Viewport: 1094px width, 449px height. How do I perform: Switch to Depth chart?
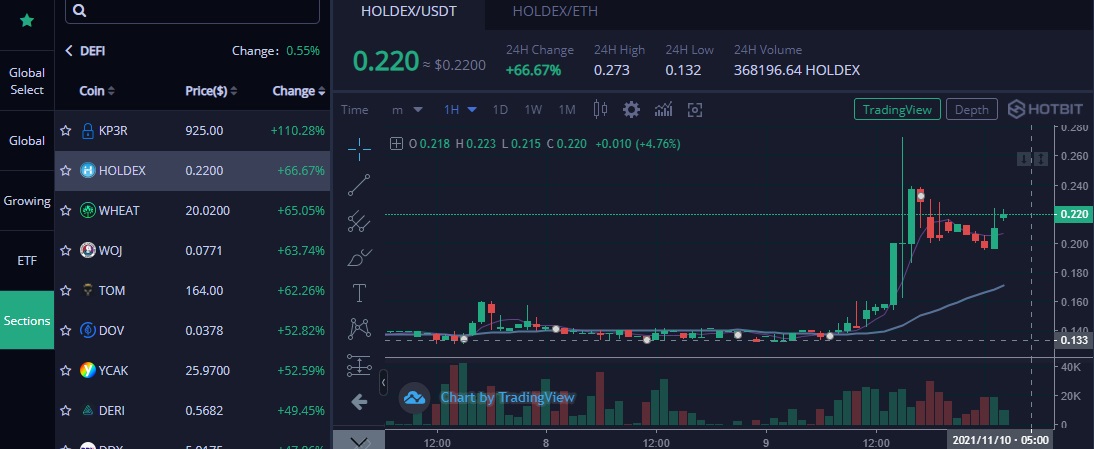972,109
